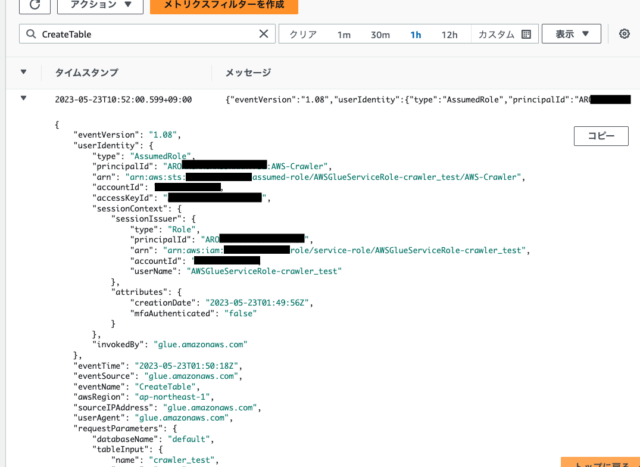Click eventName "CreateTable" value
The width and height of the screenshot is (640, 467).
pyautogui.click(x=165, y=387)
